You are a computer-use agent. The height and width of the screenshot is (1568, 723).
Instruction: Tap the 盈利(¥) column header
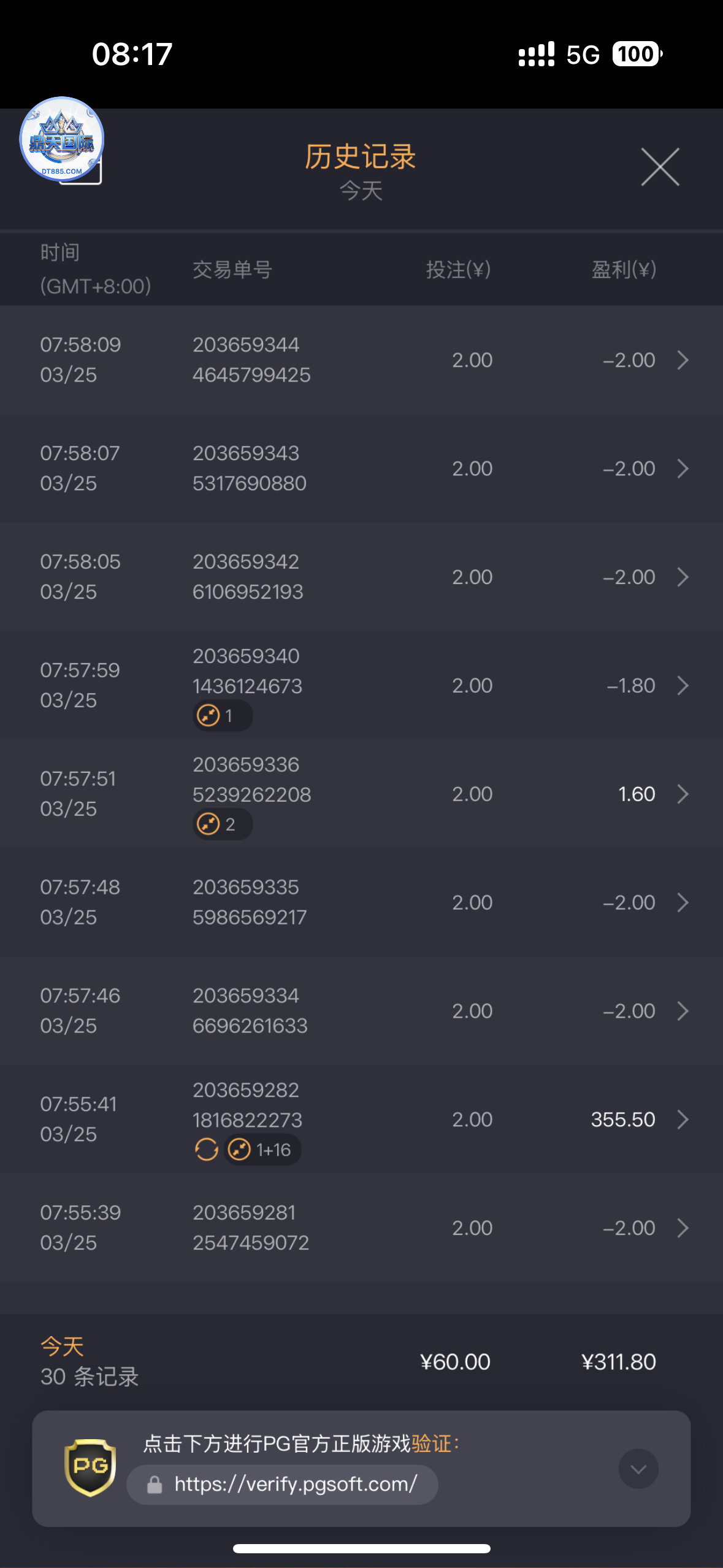[x=624, y=269]
